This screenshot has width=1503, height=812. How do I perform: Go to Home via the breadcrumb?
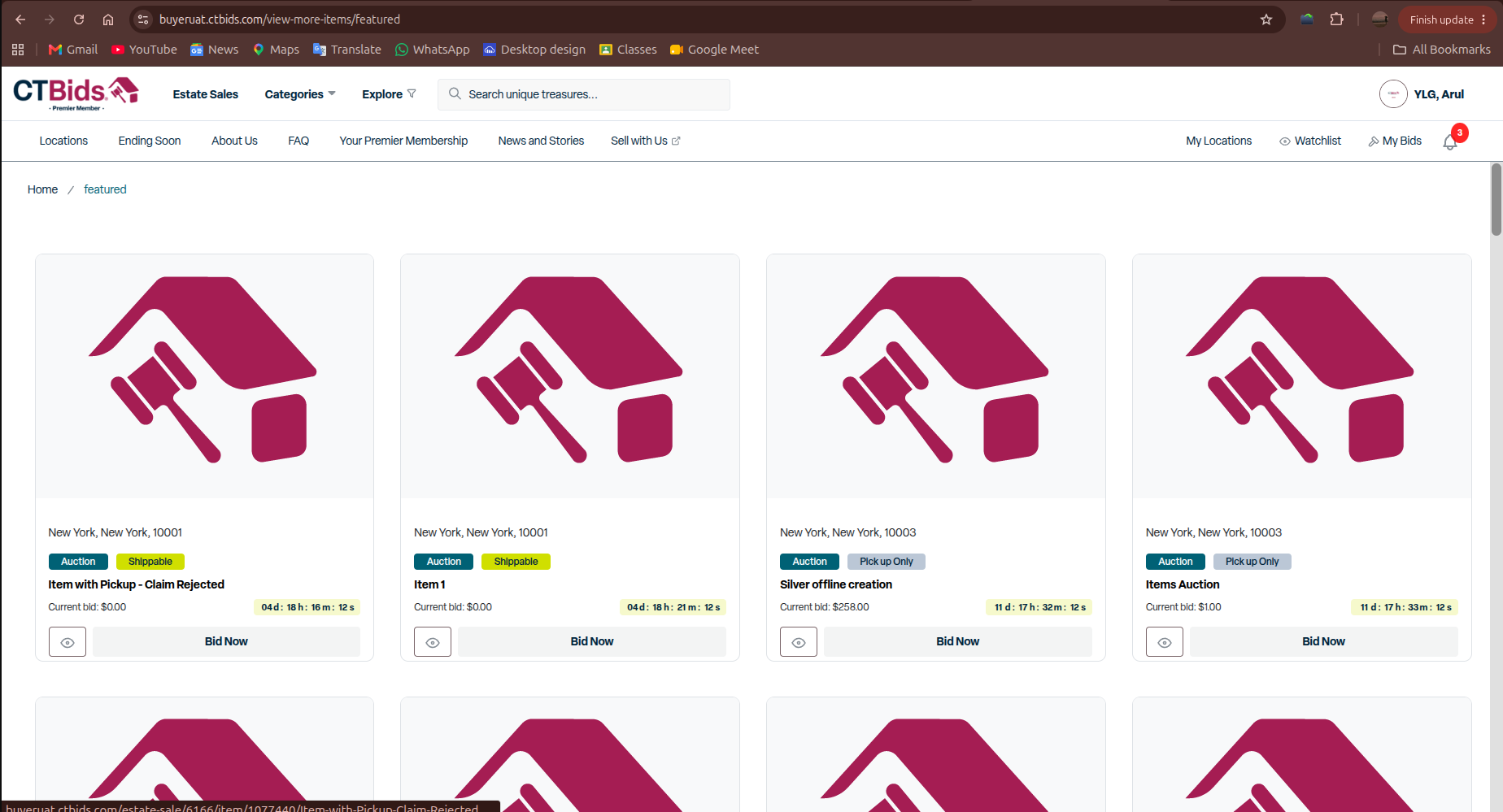coord(42,189)
